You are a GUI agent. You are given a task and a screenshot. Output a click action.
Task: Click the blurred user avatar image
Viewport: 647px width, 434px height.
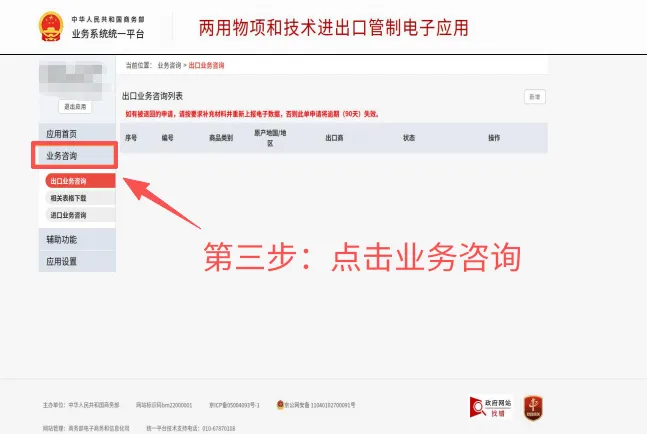(74, 79)
